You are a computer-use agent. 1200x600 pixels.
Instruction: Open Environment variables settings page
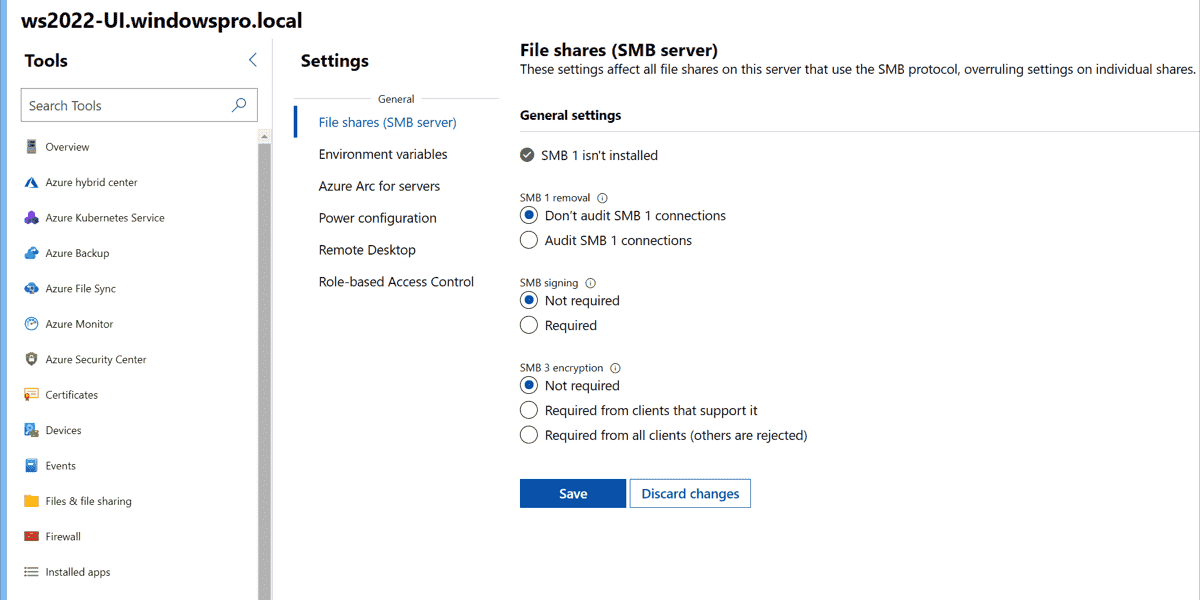tap(383, 155)
